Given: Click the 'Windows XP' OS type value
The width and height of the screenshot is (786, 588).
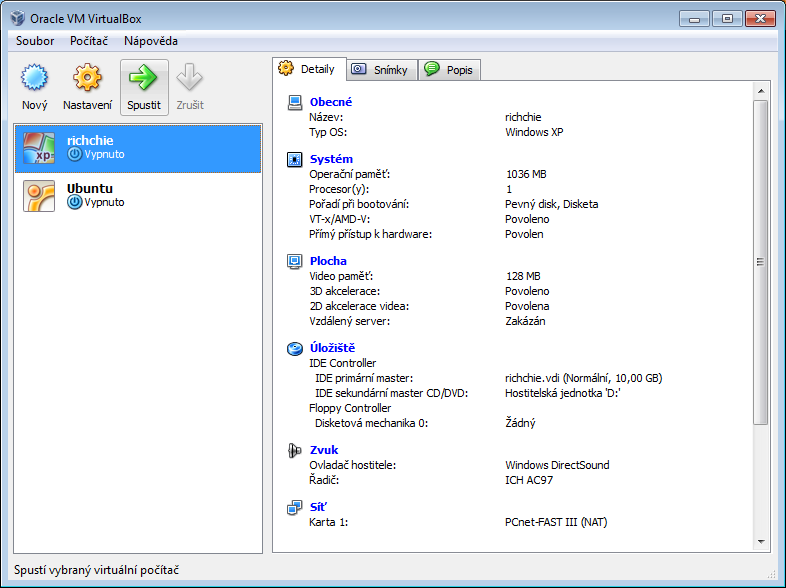Looking at the screenshot, I should [534, 132].
